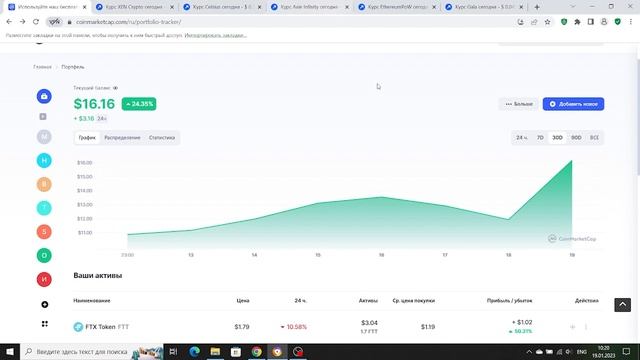
Task: Open Chrome three-dot menu
Action: 631,22
